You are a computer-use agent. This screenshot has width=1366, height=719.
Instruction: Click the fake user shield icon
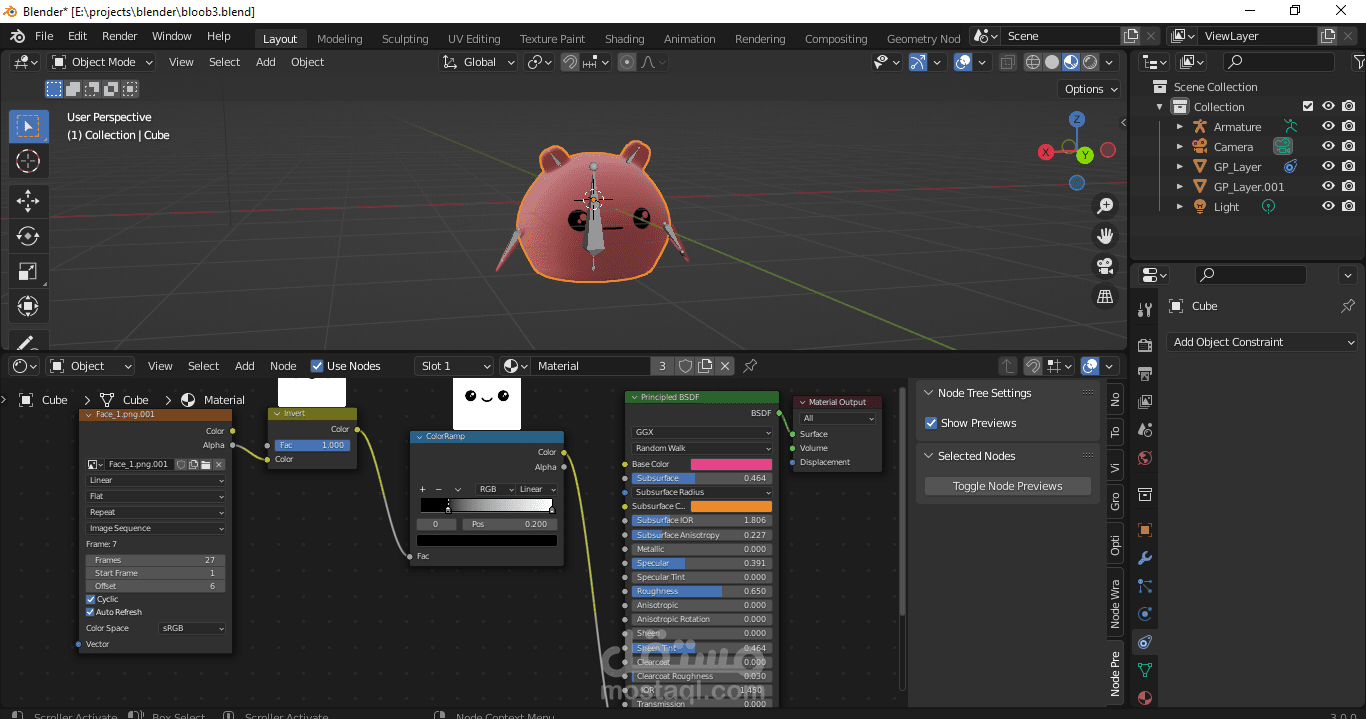pyautogui.click(x=685, y=366)
